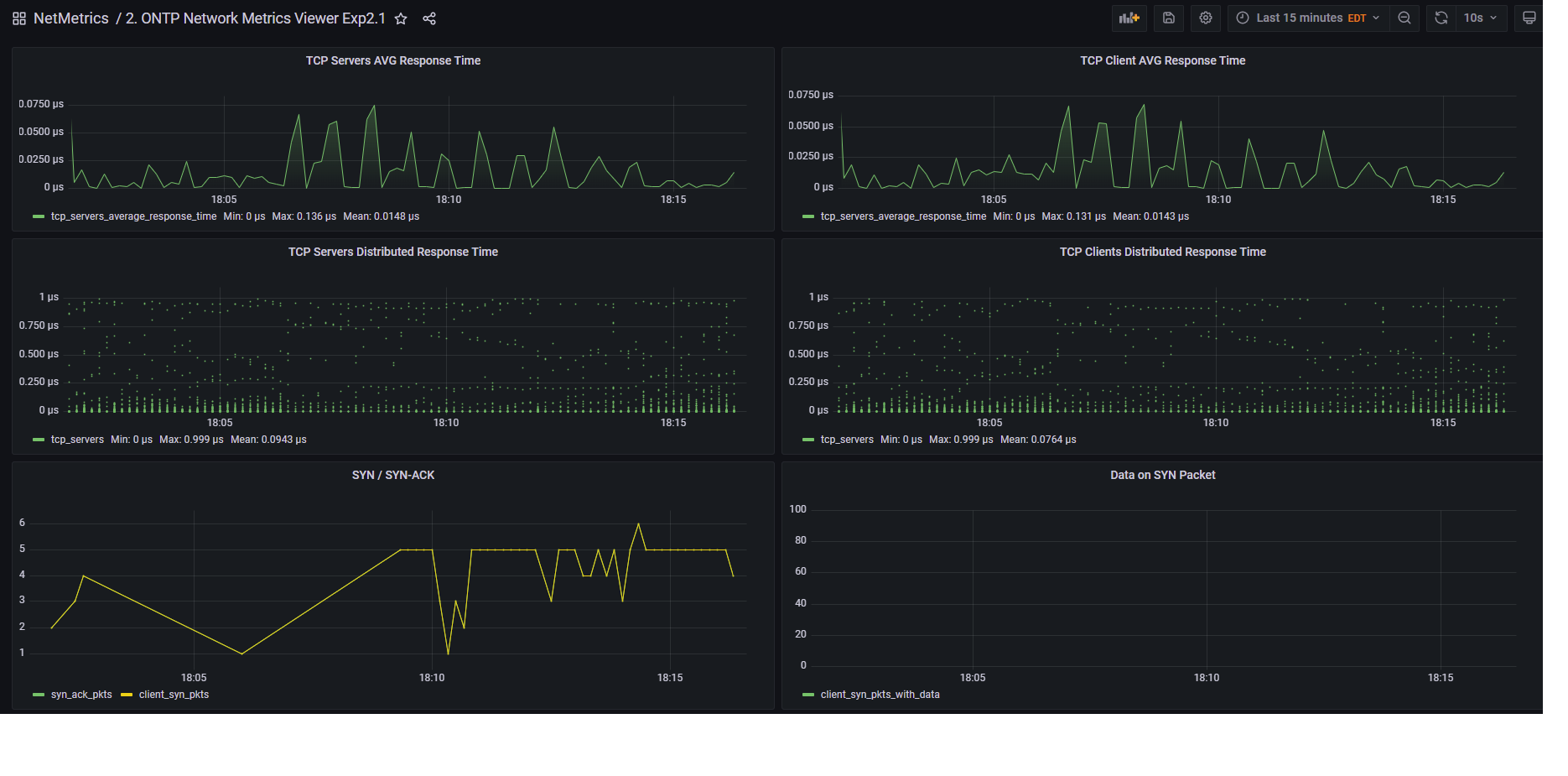The width and height of the screenshot is (1568, 776).
Task: Click 18:15 axis label in Data on SYN chart
Action: [1441, 678]
